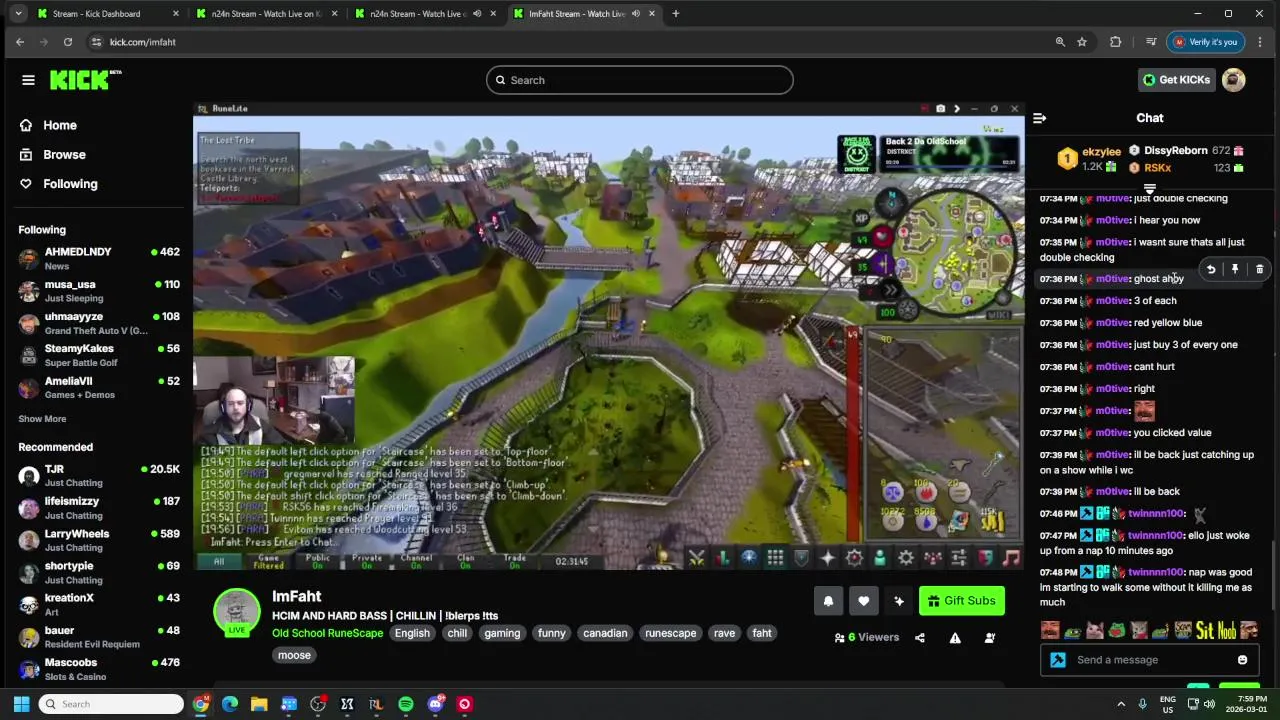Open the emoji picker in chat

point(1242,660)
